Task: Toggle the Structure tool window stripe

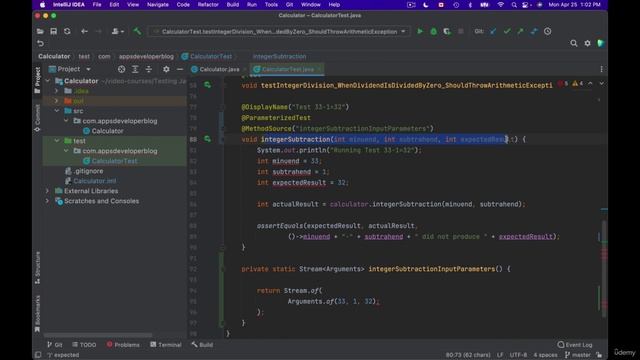Action: pyautogui.click(x=38, y=268)
